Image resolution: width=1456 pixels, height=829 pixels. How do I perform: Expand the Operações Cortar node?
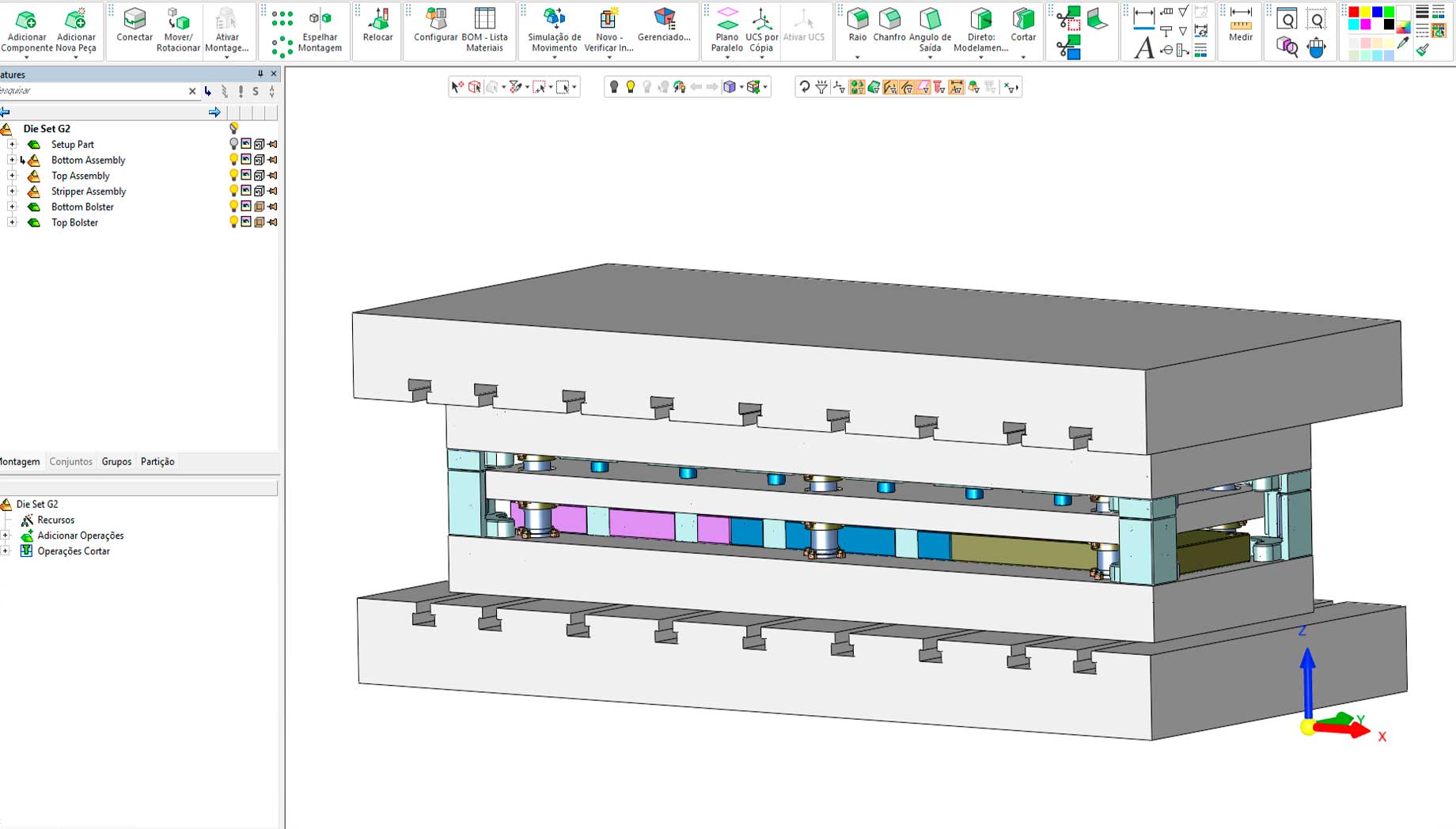coord(6,551)
